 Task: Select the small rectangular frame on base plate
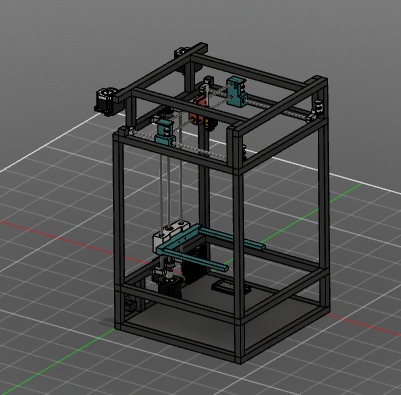(229, 287)
